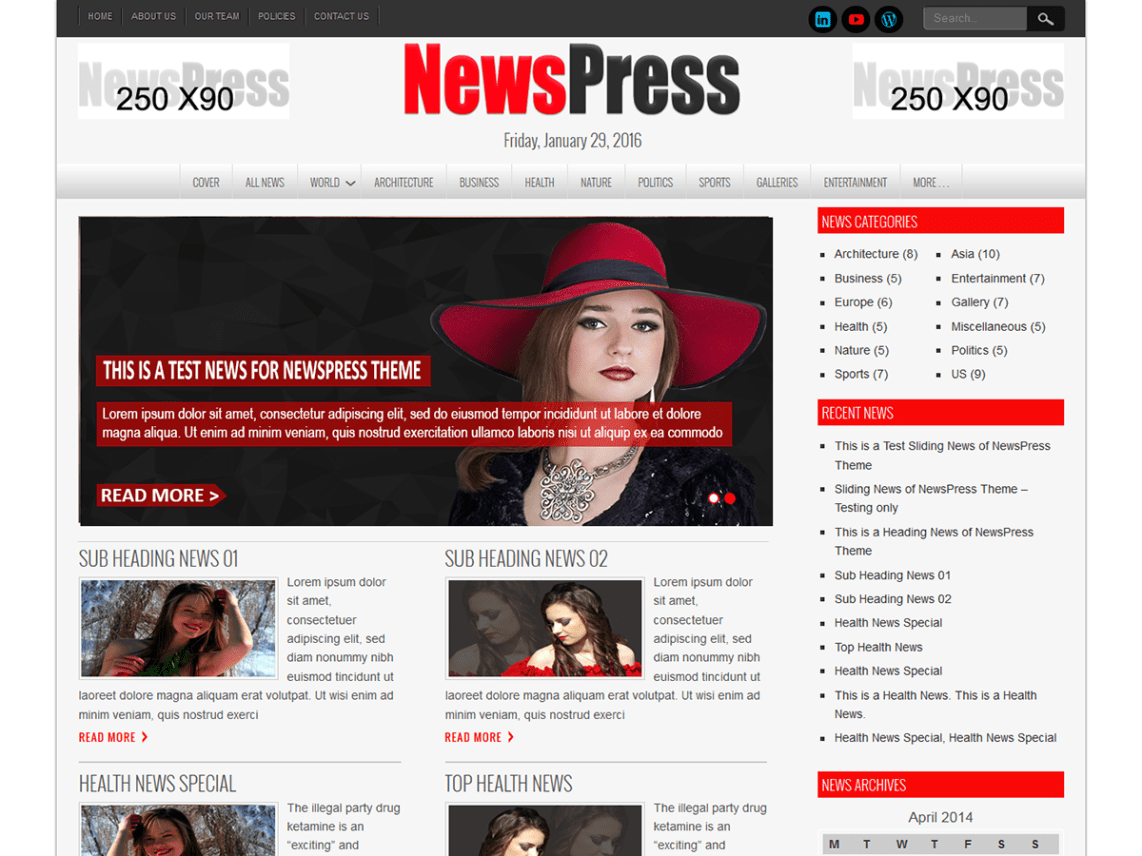Viewport: 1142px width, 856px height.
Task: Open the YouTube social icon
Action: tap(855, 18)
